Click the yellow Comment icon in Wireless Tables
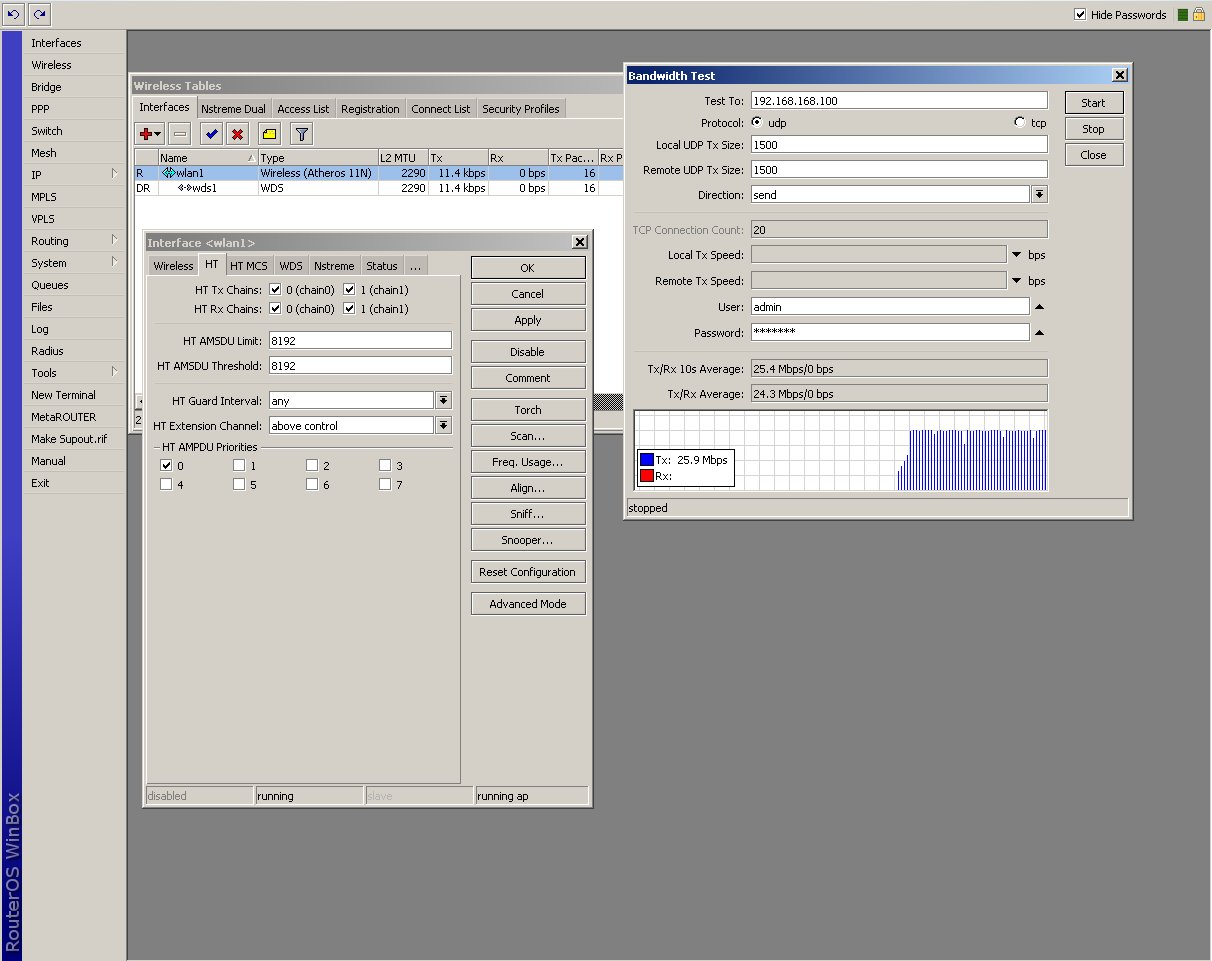 click(269, 134)
